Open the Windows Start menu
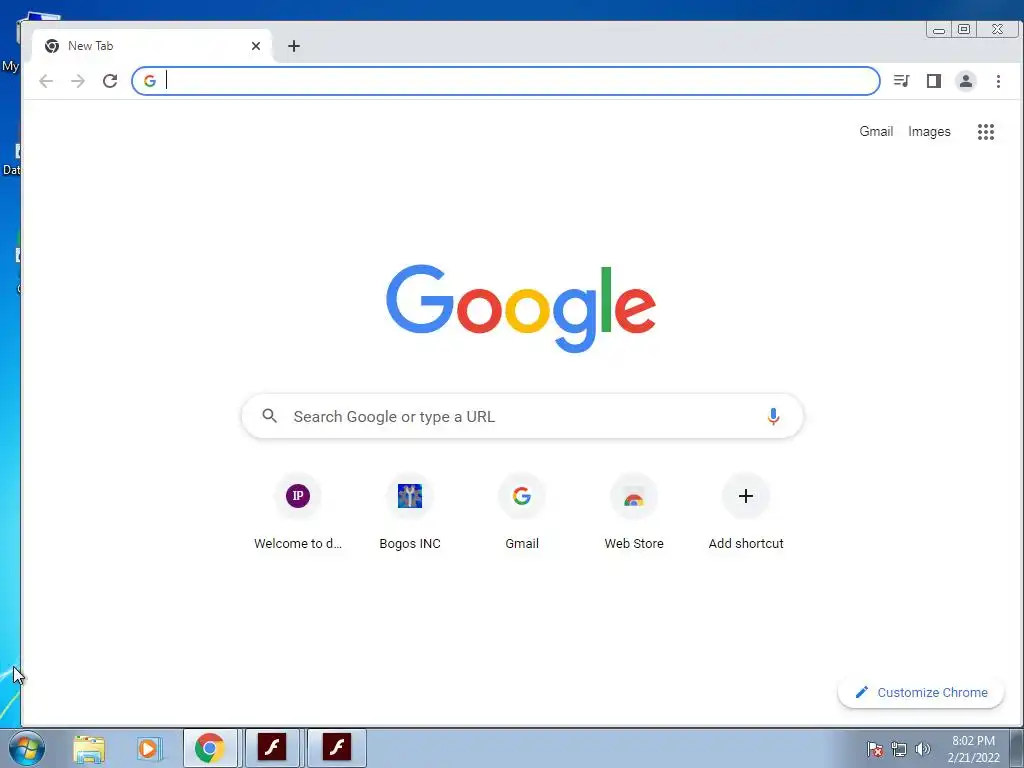Screen dimensions: 1024x768 click(27, 748)
